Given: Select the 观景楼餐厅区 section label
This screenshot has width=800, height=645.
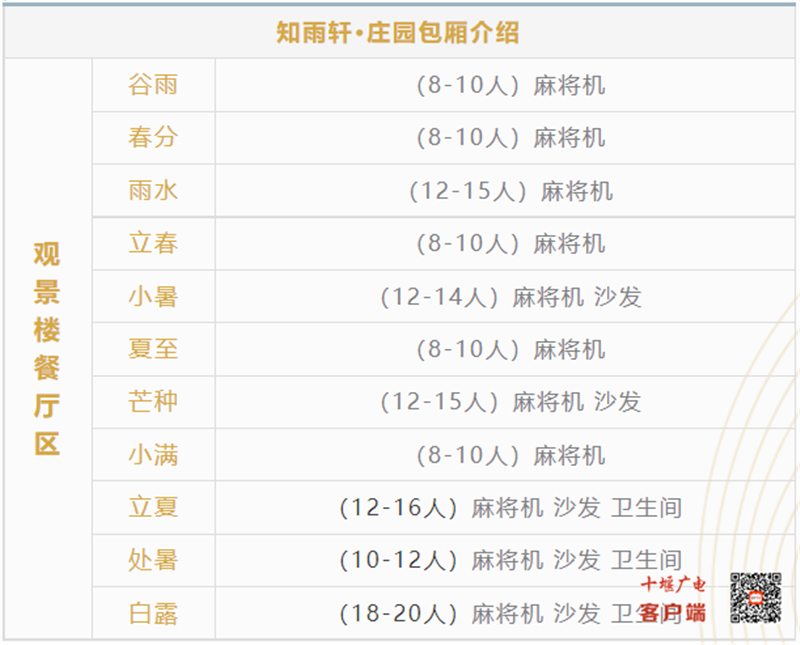Looking at the screenshot, I should pos(47,349).
